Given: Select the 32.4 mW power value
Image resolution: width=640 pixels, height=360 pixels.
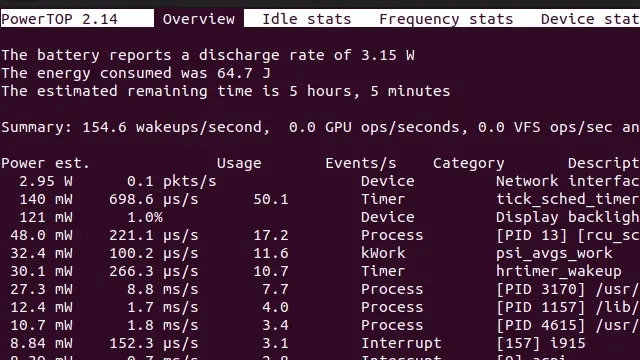Looking at the screenshot, I should pyautogui.click(x=41, y=253).
